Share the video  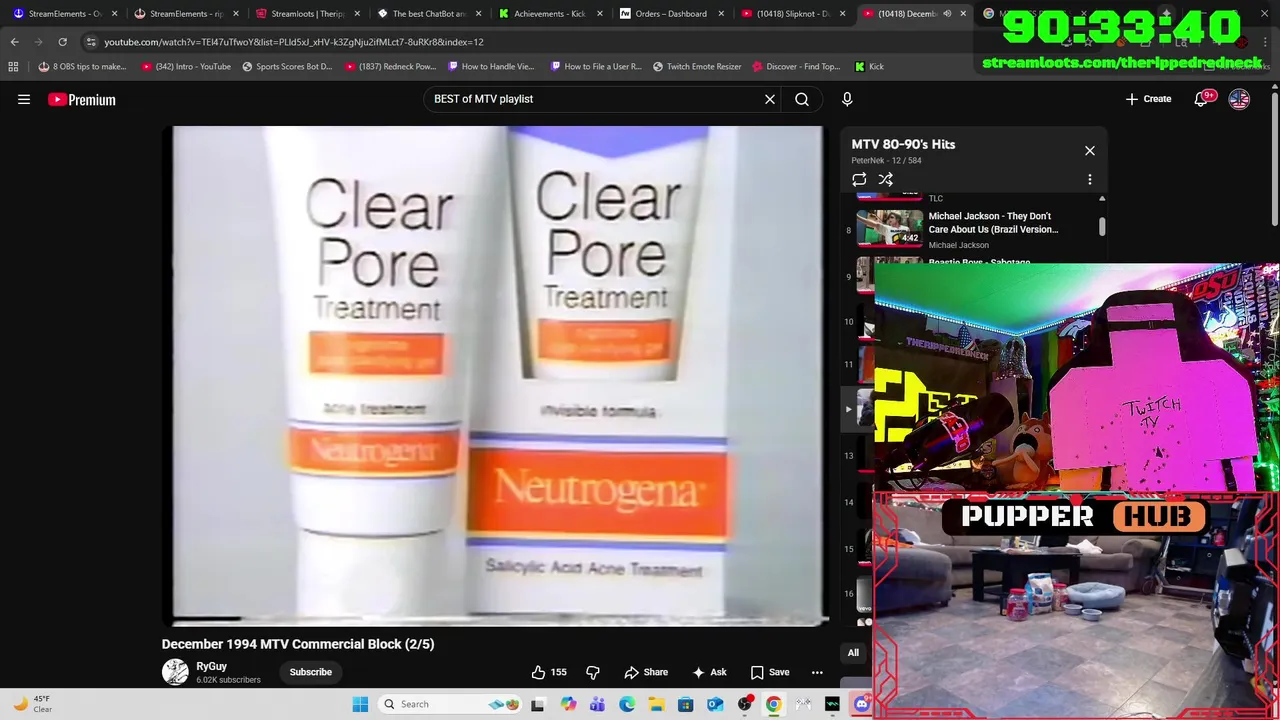(646, 672)
